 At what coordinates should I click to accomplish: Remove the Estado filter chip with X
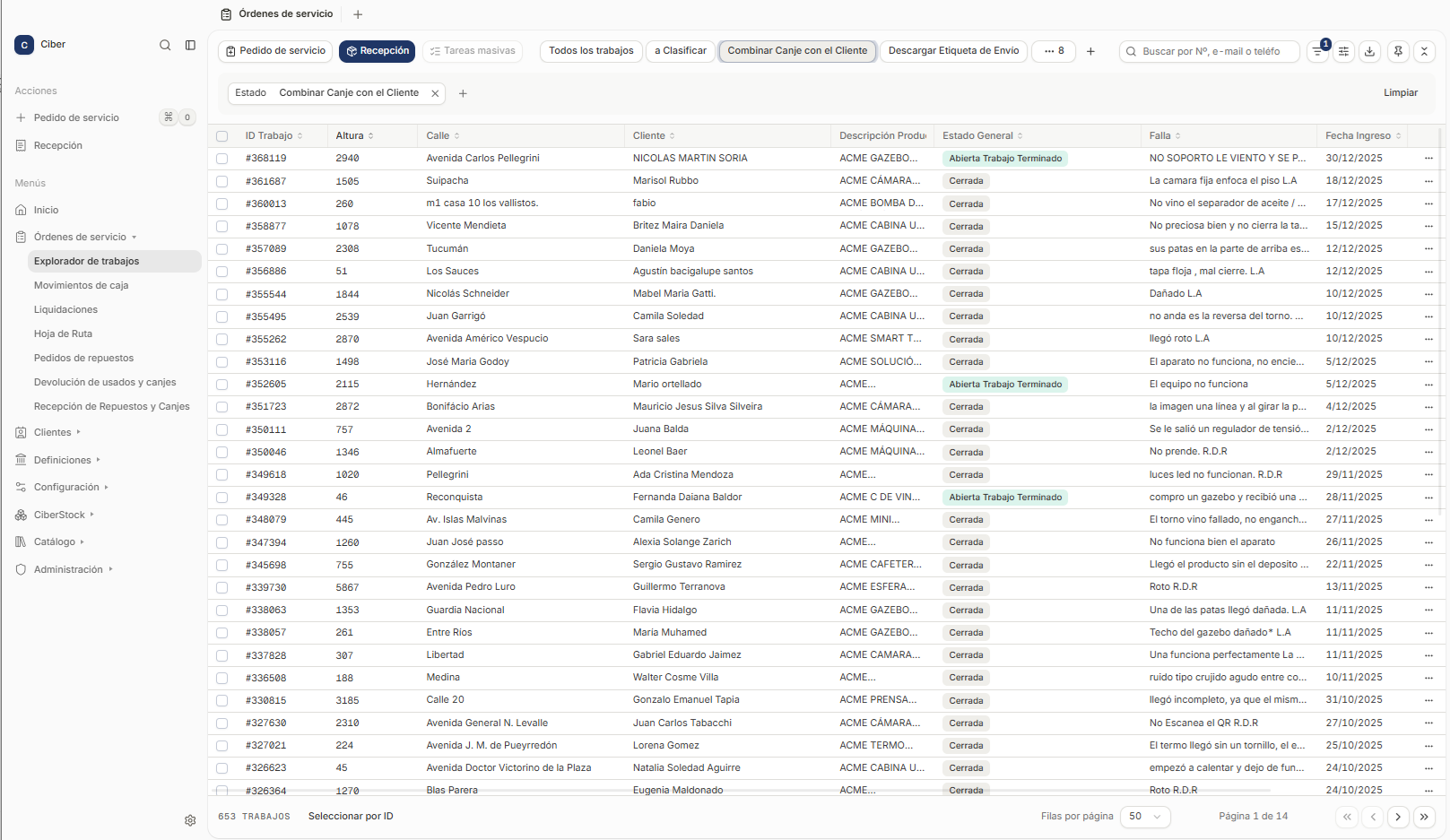tap(435, 93)
